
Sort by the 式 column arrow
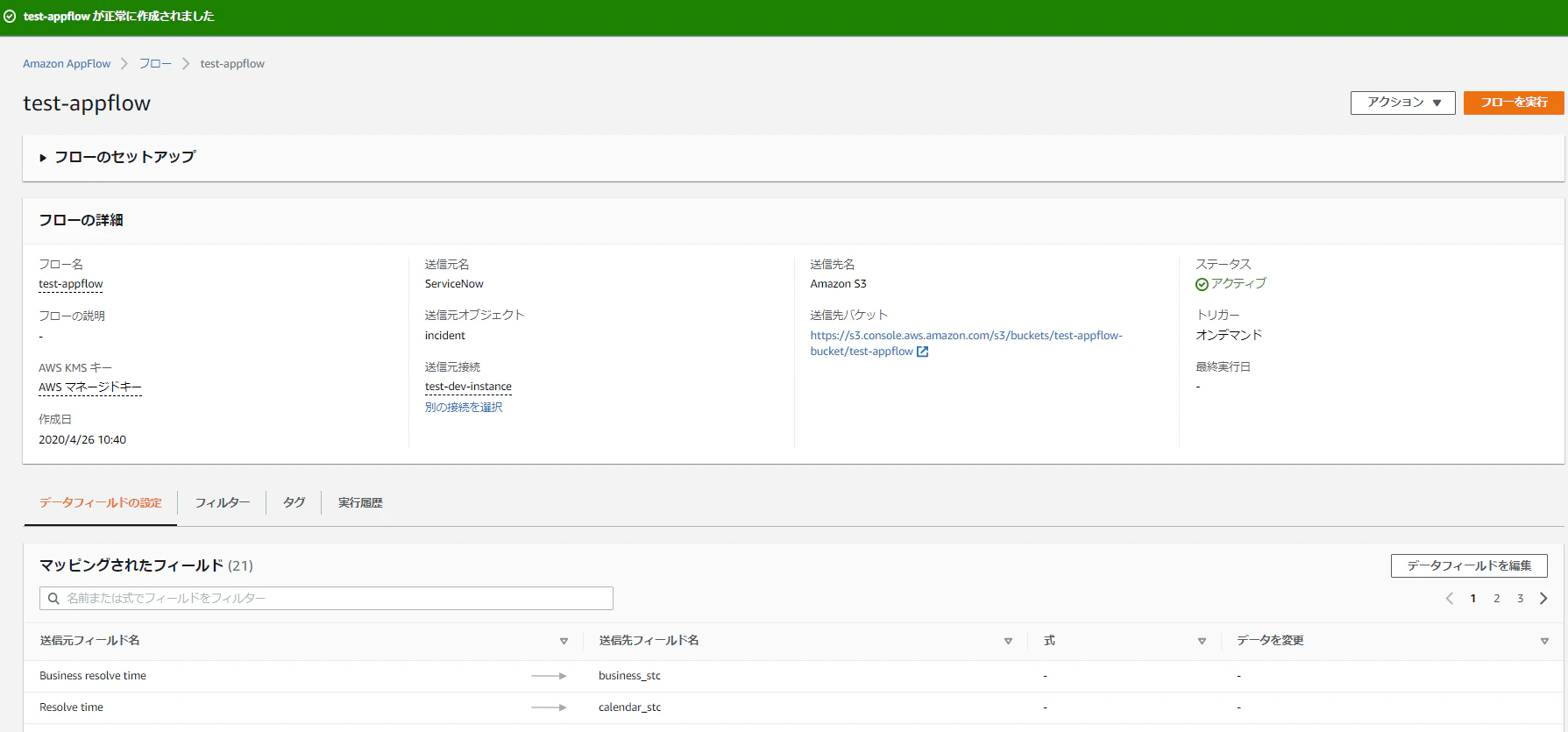click(1202, 641)
